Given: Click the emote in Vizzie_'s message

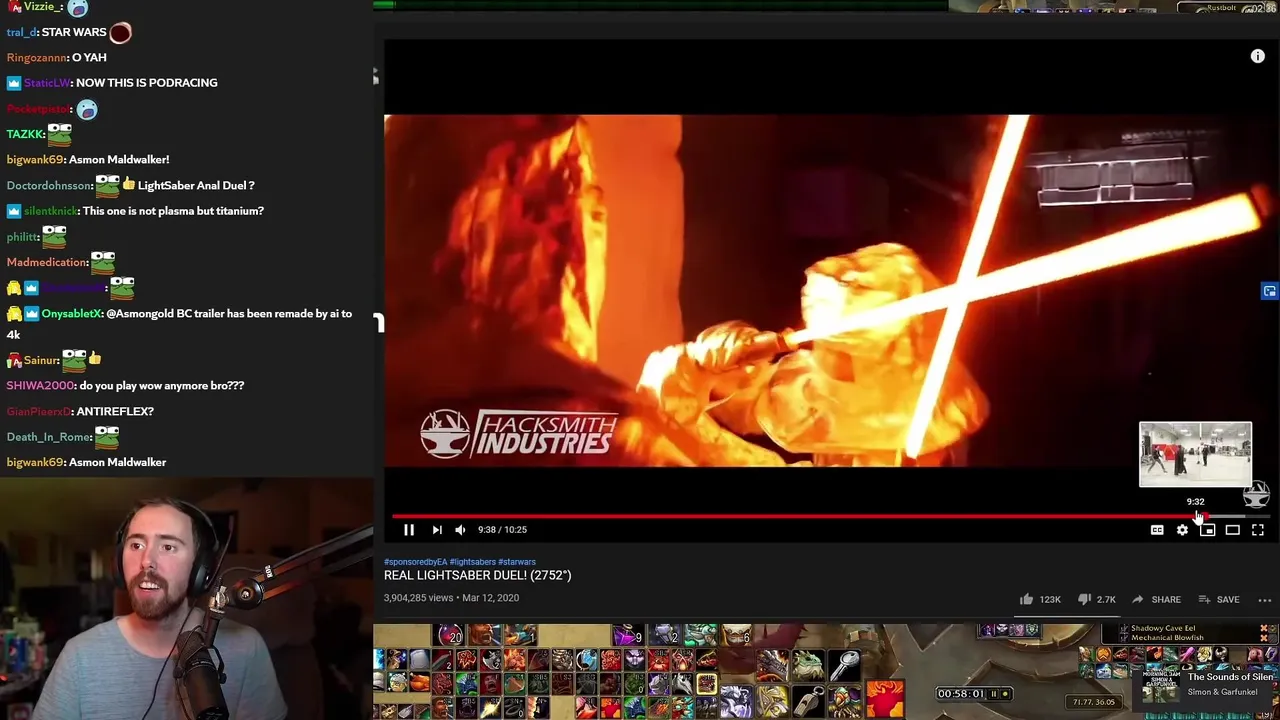Looking at the screenshot, I should click(78, 7).
